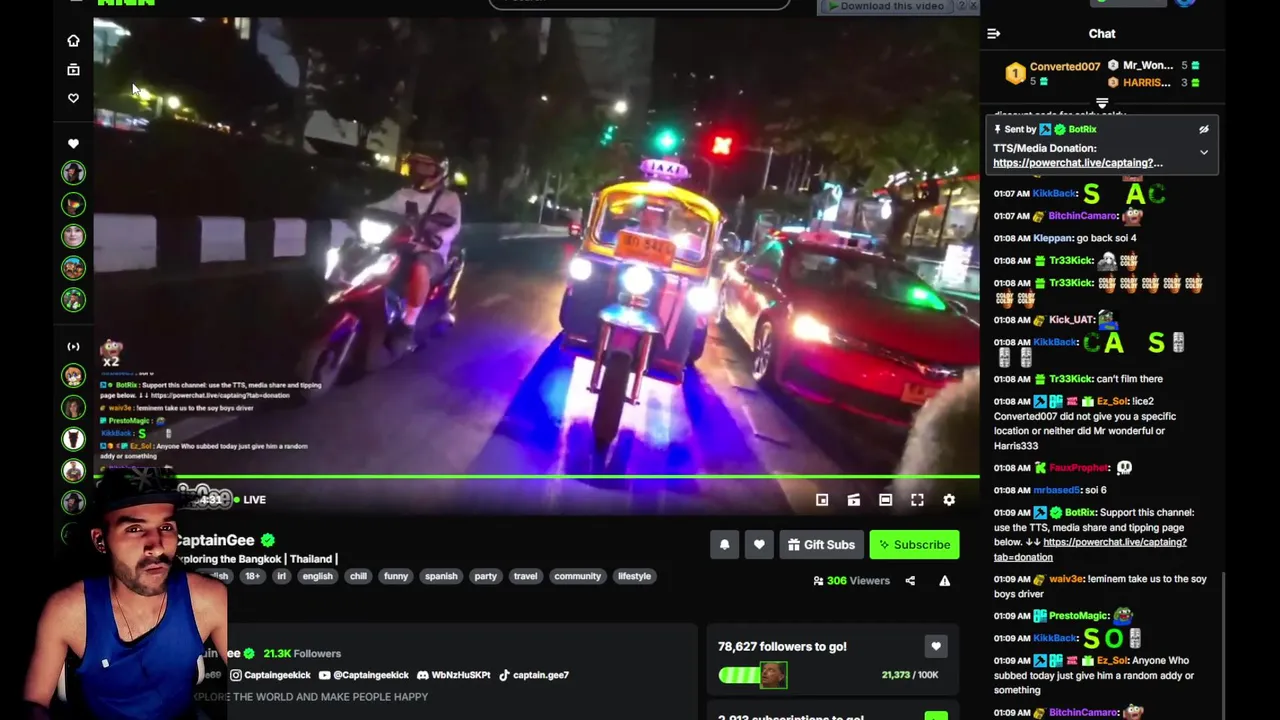Click the chat panel scrollbar

tap(1223, 646)
